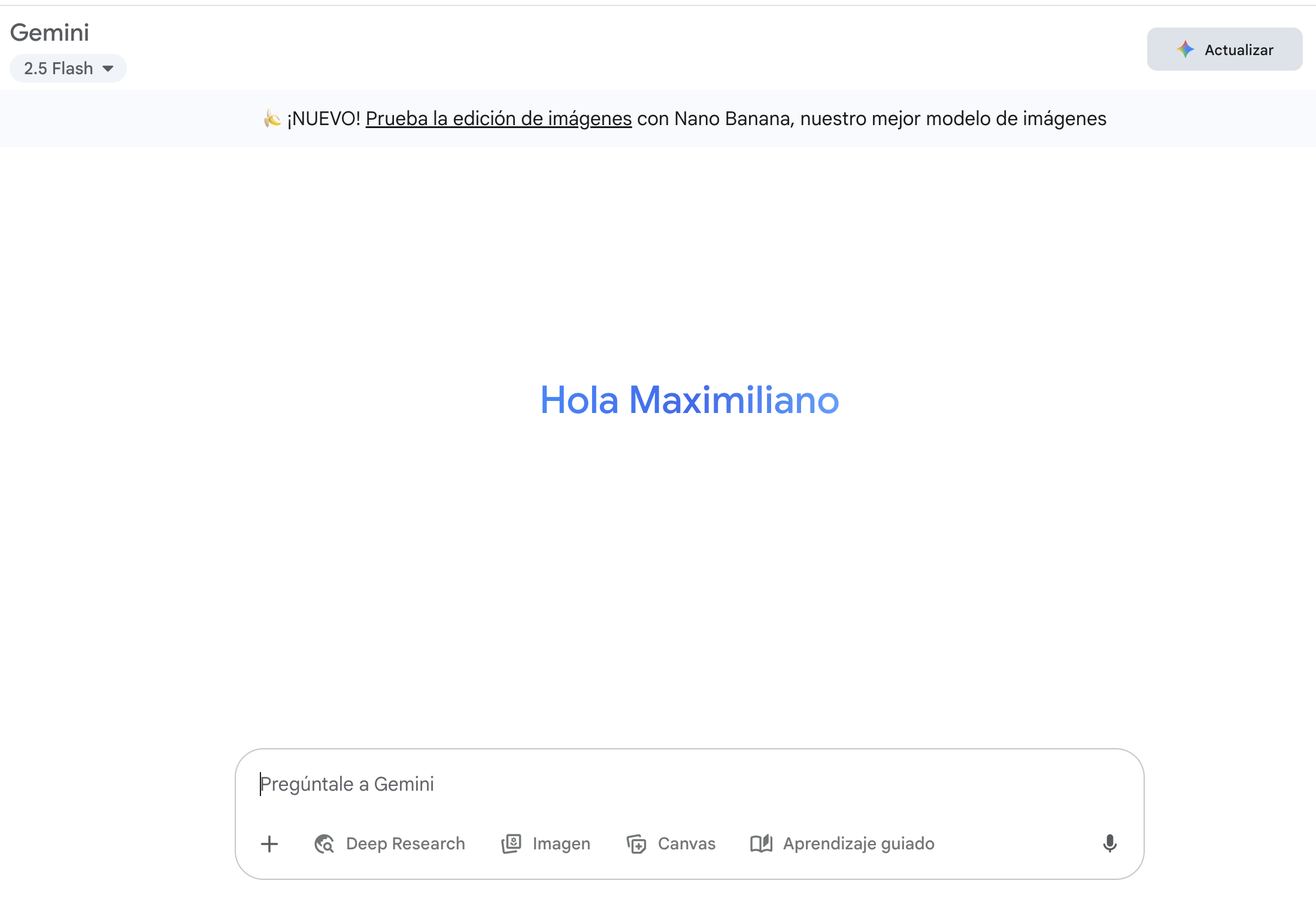The image size is (1316, 911).
Task: Click the plus attach files icon
Action: (x=269, y=844)
